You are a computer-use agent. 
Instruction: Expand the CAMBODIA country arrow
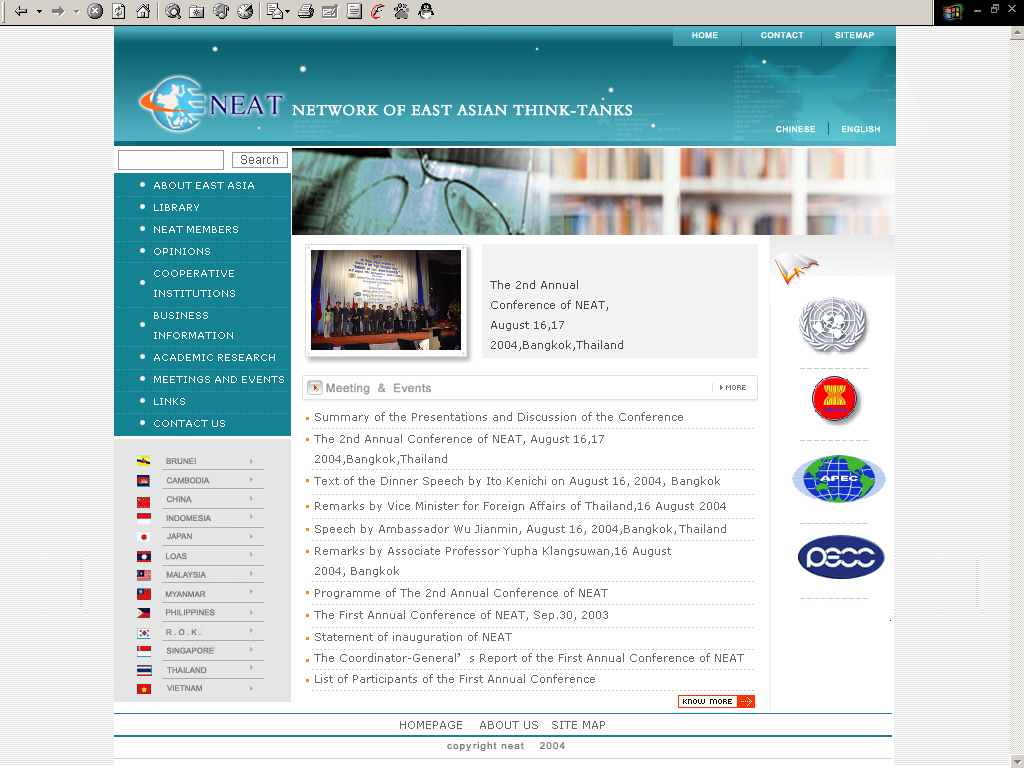click(251, 480)
